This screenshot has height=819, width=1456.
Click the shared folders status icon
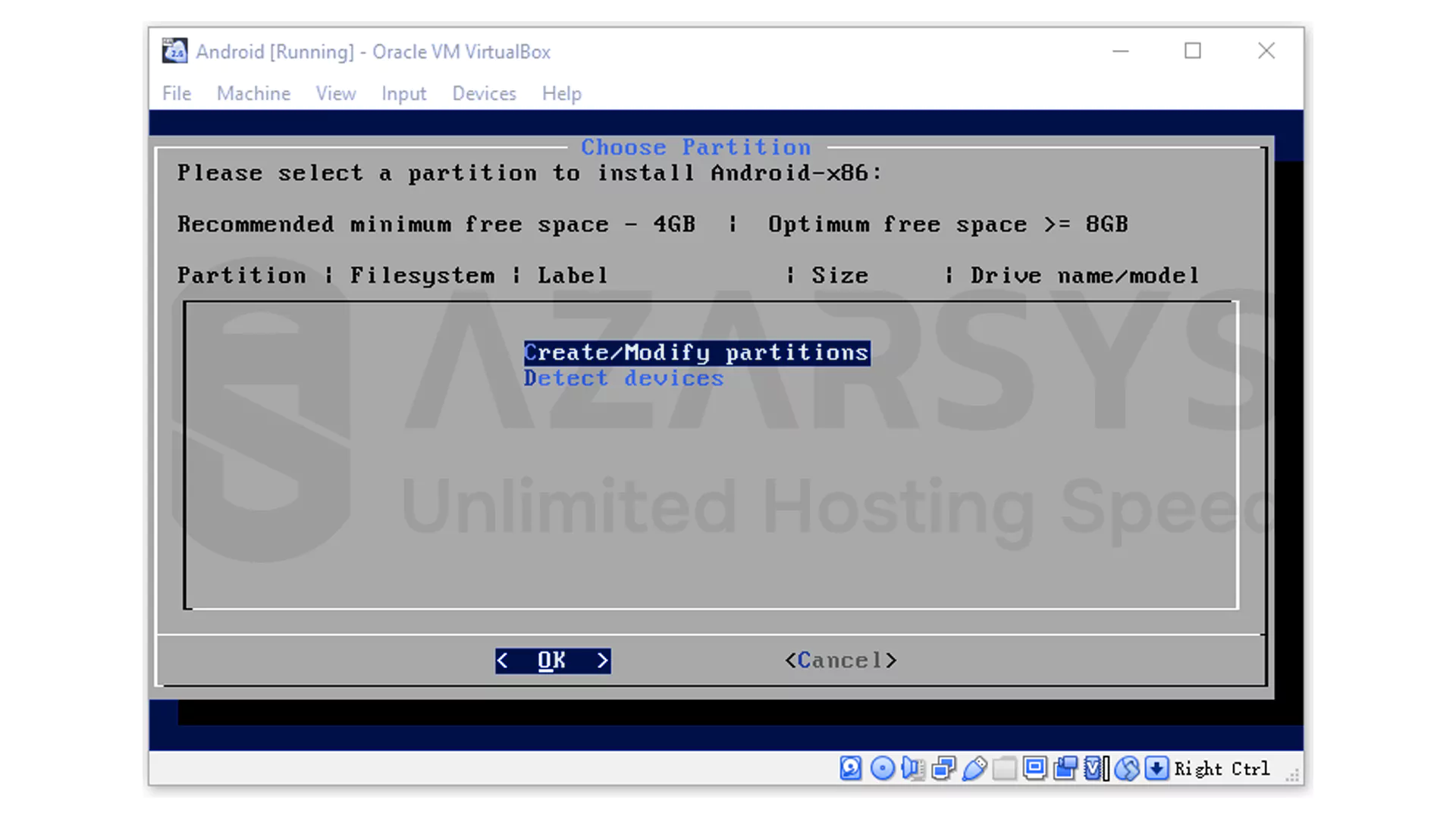(x=1004, y=768)
